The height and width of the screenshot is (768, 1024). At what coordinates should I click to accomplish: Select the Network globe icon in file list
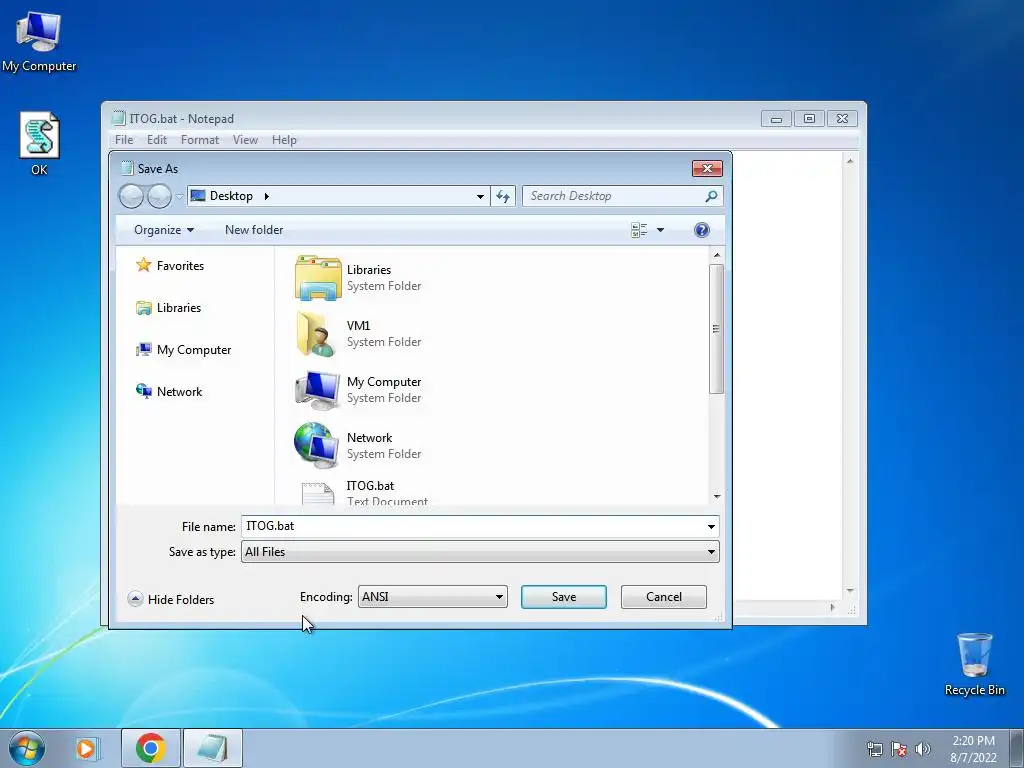(x=316, y=445)
